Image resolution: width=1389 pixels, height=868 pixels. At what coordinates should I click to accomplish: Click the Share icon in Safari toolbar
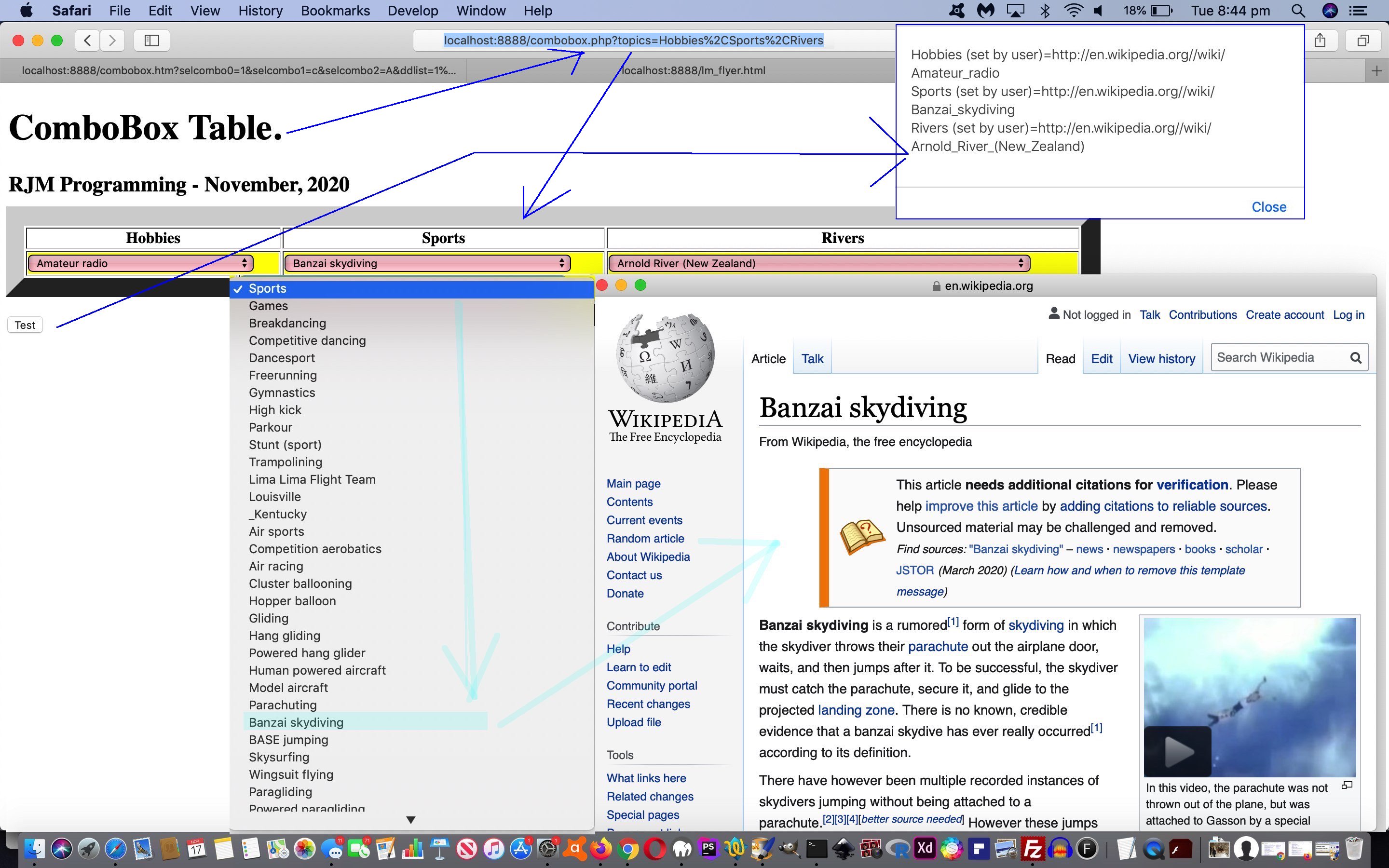1320,40
